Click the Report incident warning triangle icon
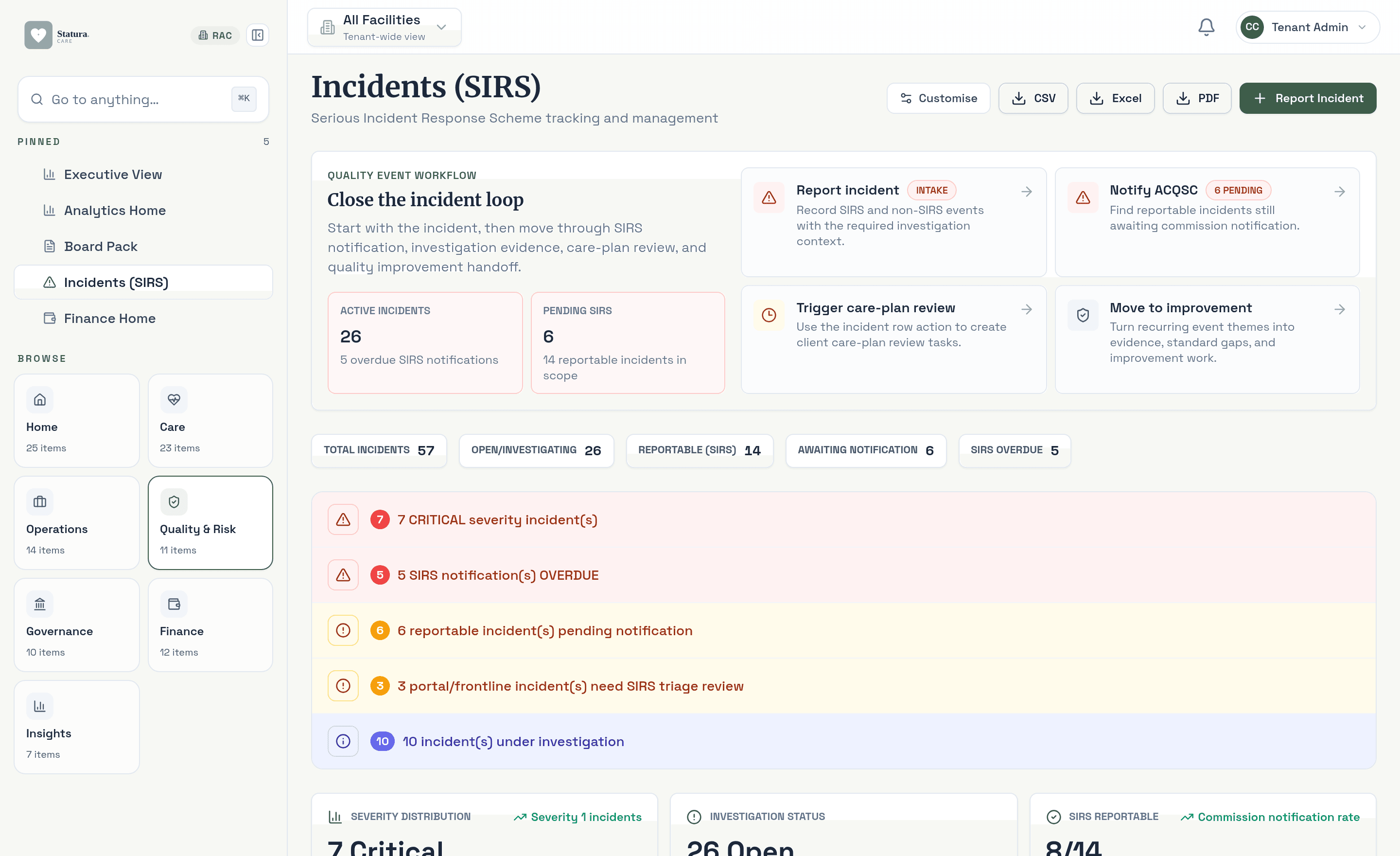1400x856 pixels. (769, 197)
